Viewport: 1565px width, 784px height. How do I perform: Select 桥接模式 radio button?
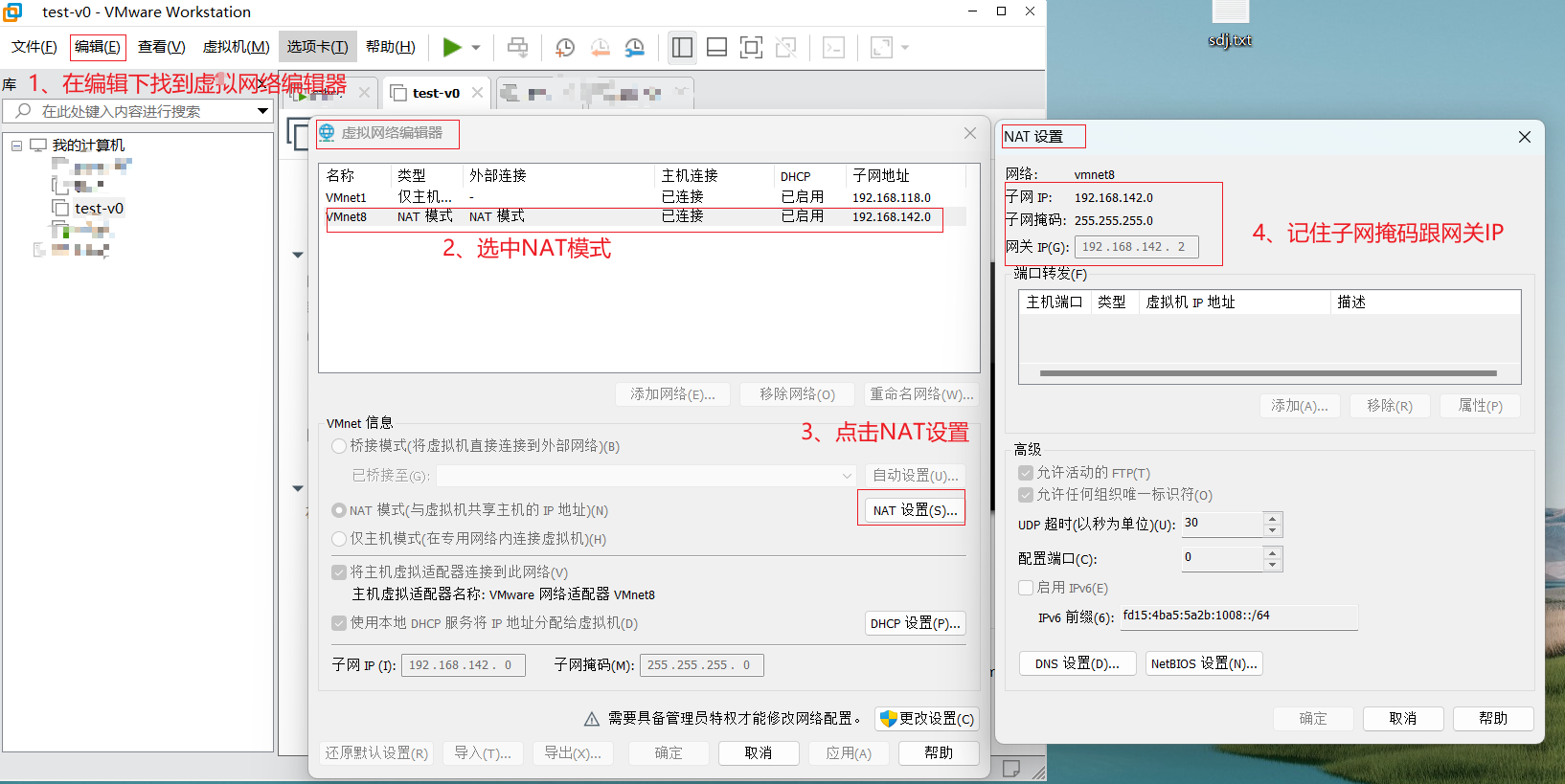point(339,446)
